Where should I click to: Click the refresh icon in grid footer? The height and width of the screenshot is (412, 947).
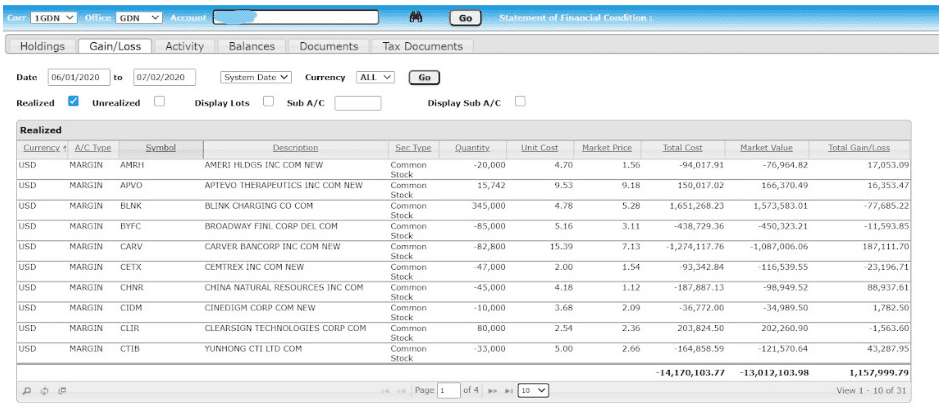coord(44,391)
